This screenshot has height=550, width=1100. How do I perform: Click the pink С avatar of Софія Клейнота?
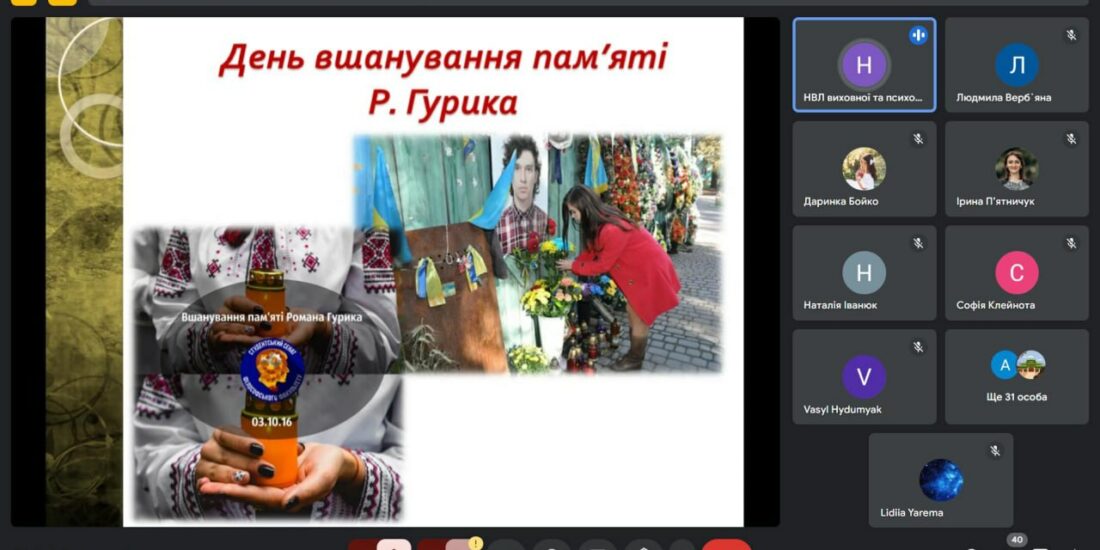(x=1016, y=273)
